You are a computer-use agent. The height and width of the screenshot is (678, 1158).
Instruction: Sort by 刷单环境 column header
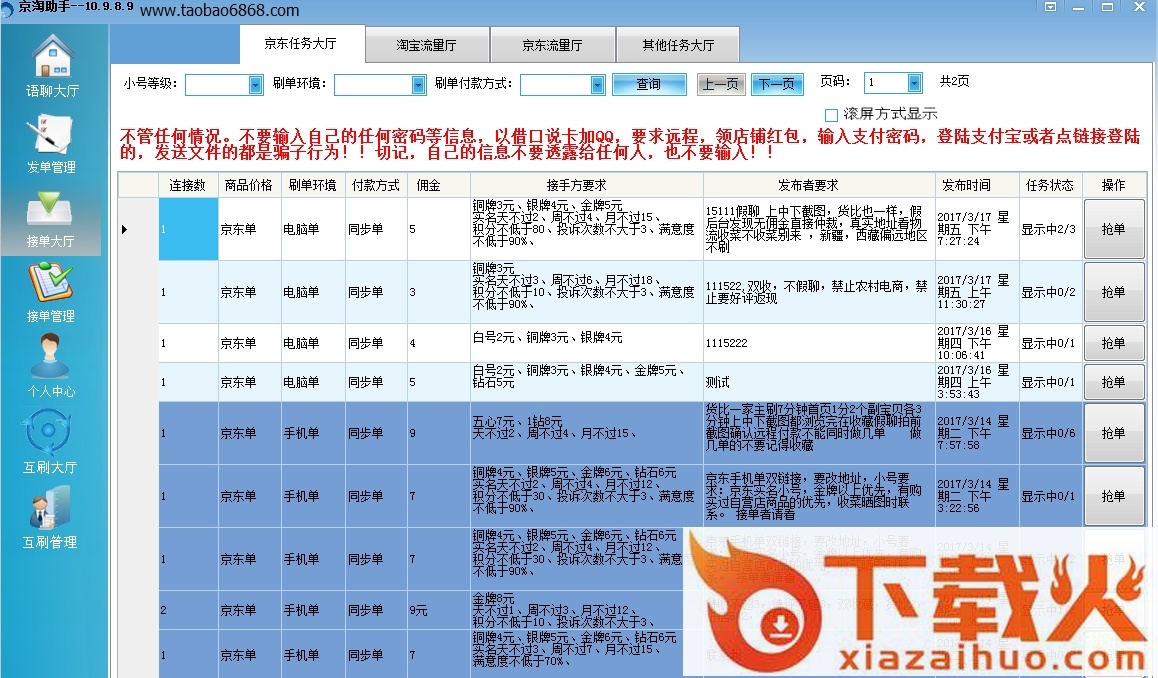coord(312,185)
